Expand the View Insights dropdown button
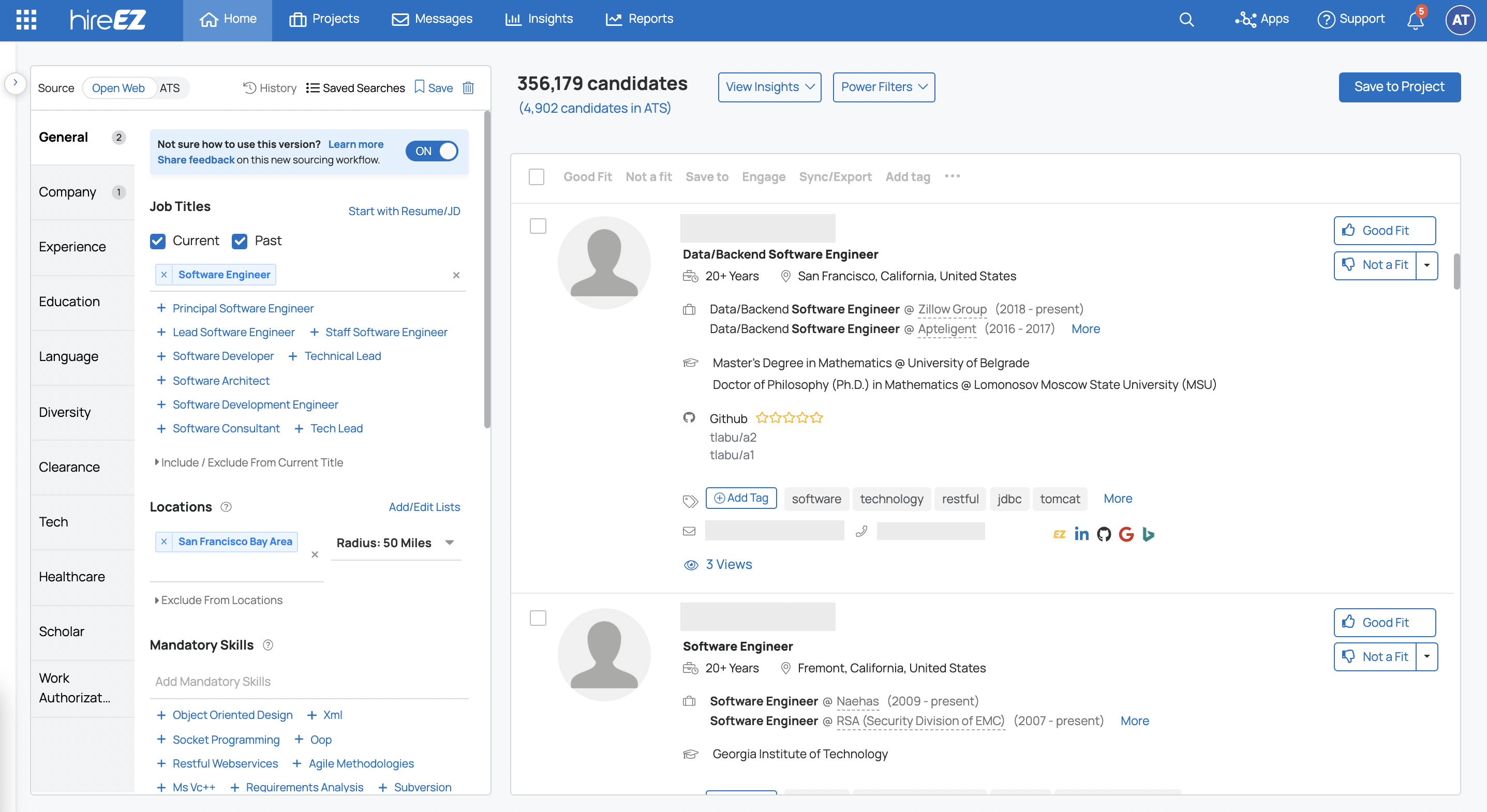The height and width of the screenshot is (812, 1487). pos(769,87)
